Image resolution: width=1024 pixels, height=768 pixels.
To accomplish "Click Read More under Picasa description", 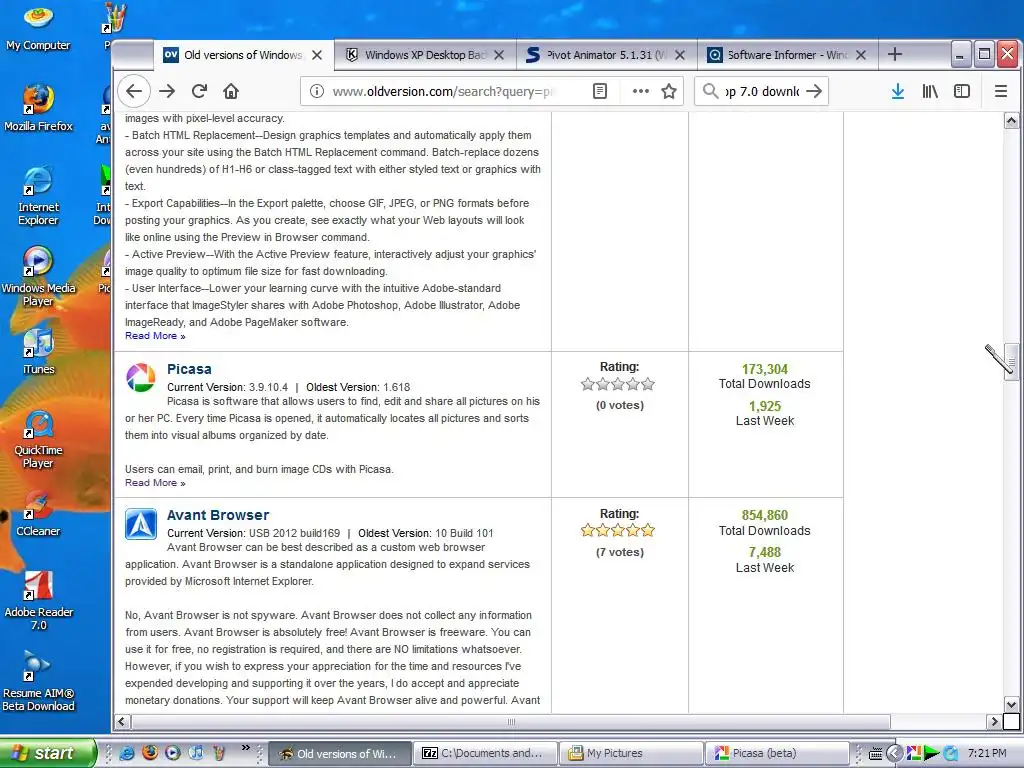I will click(155, 483).
